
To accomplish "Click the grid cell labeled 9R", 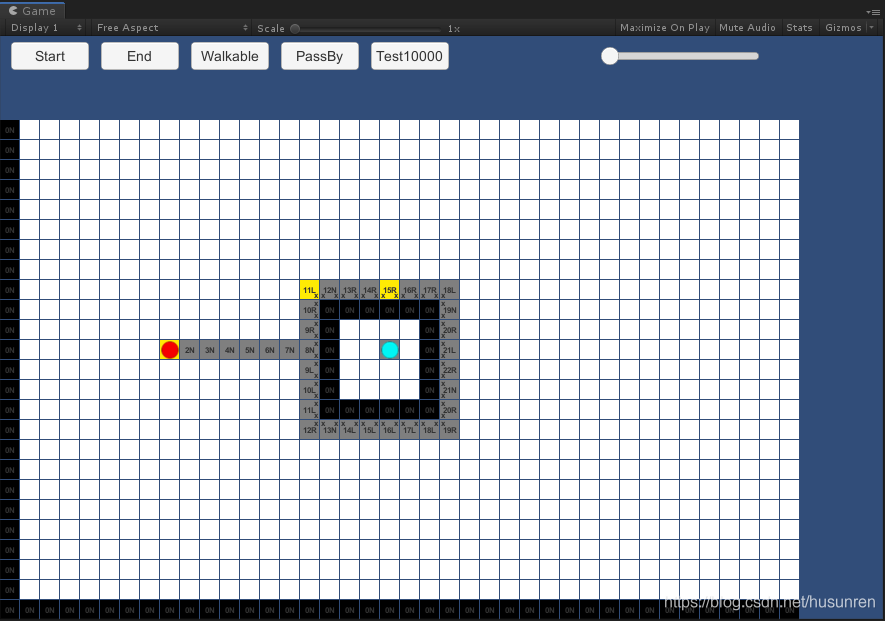I will click(310, 330).
